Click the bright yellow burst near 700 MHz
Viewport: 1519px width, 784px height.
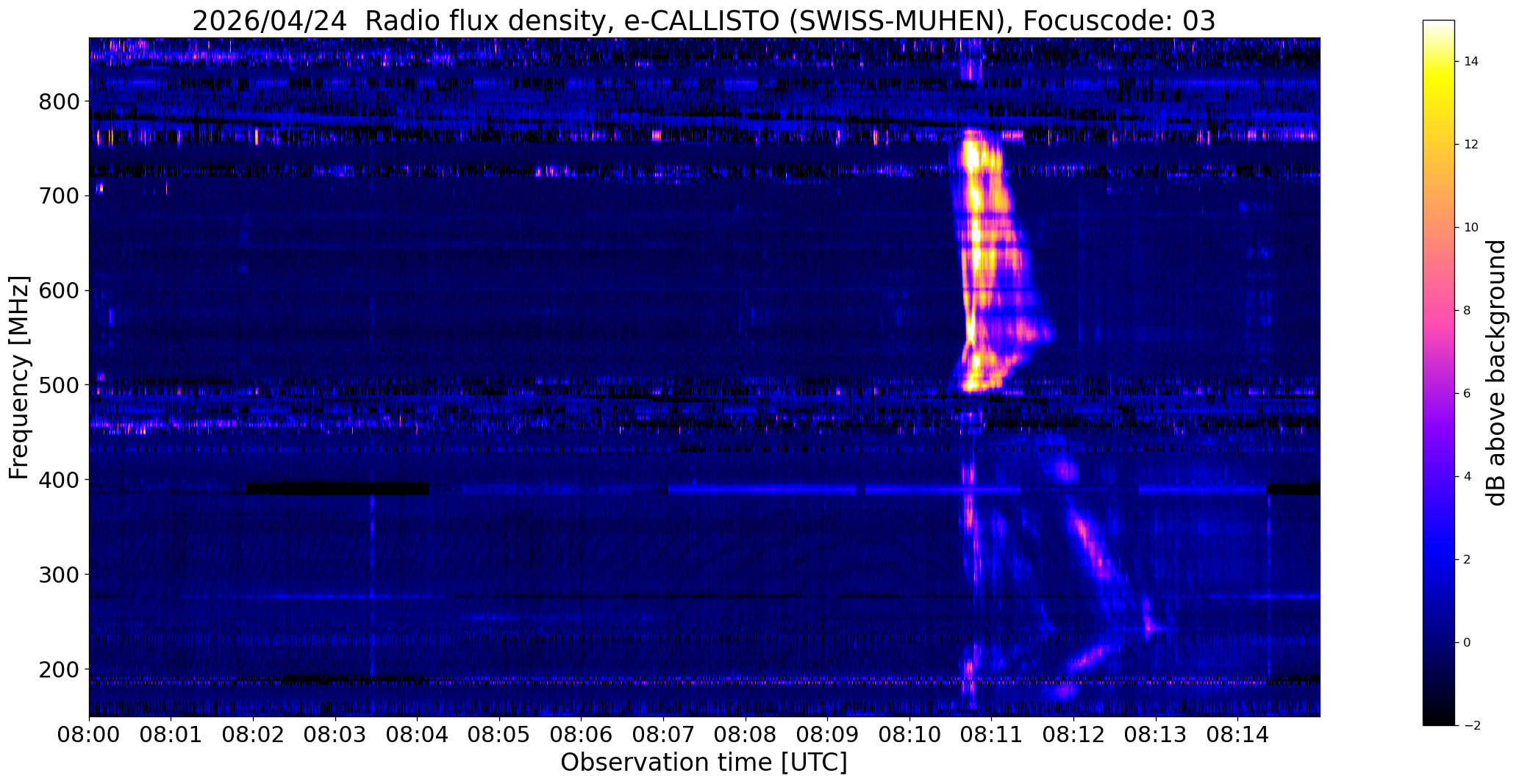(x=975, y=197)
